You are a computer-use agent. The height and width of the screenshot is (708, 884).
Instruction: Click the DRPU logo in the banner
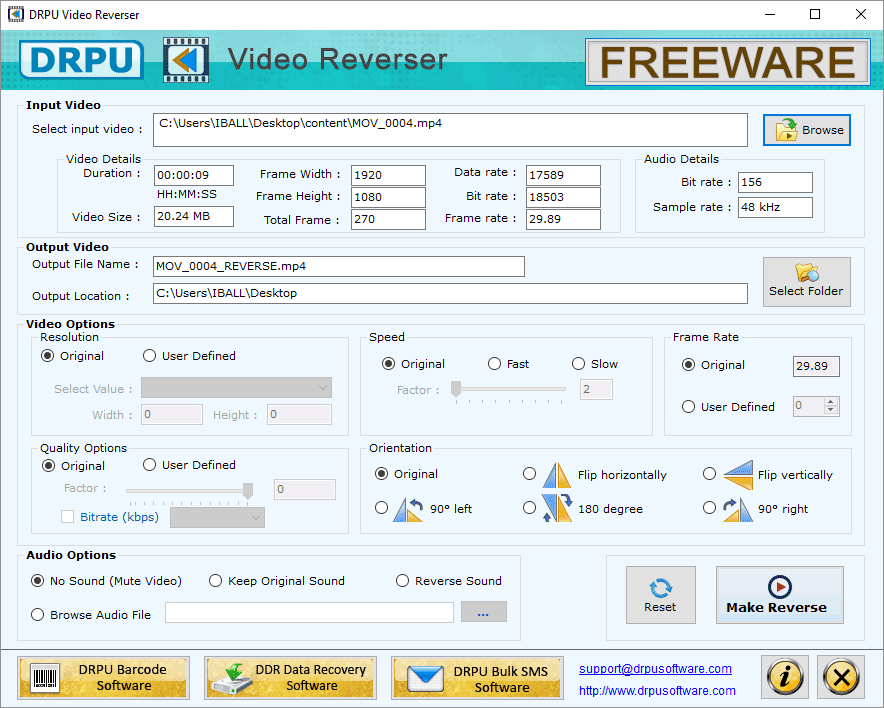pos(82,59)
